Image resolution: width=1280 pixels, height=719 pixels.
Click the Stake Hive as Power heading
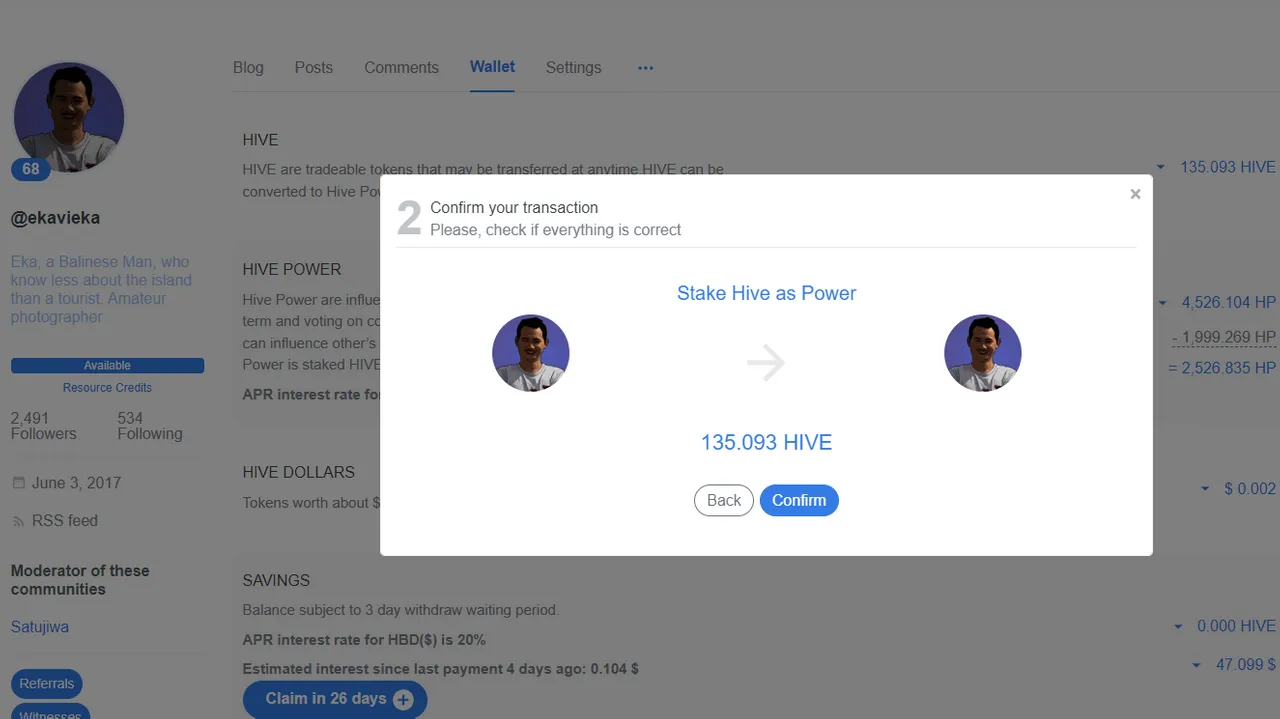point(766,293)
